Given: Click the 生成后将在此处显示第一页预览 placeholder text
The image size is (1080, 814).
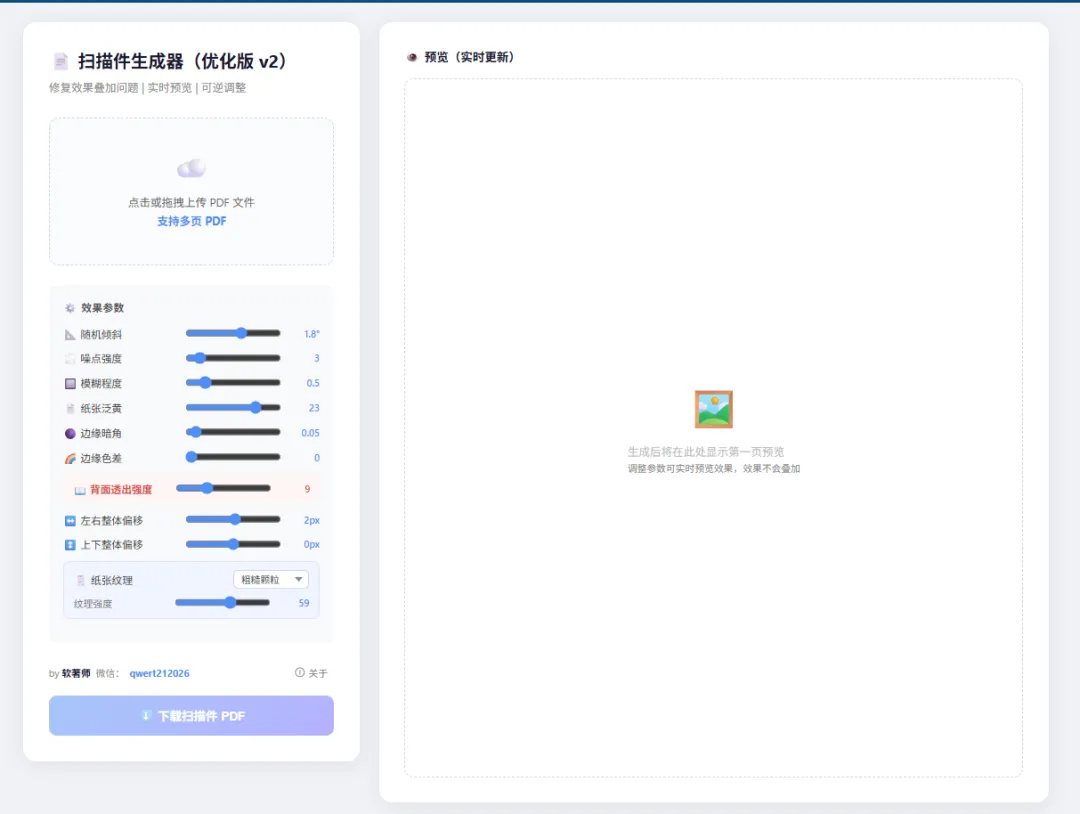Looking at the screenshot, I should [705, 452].
